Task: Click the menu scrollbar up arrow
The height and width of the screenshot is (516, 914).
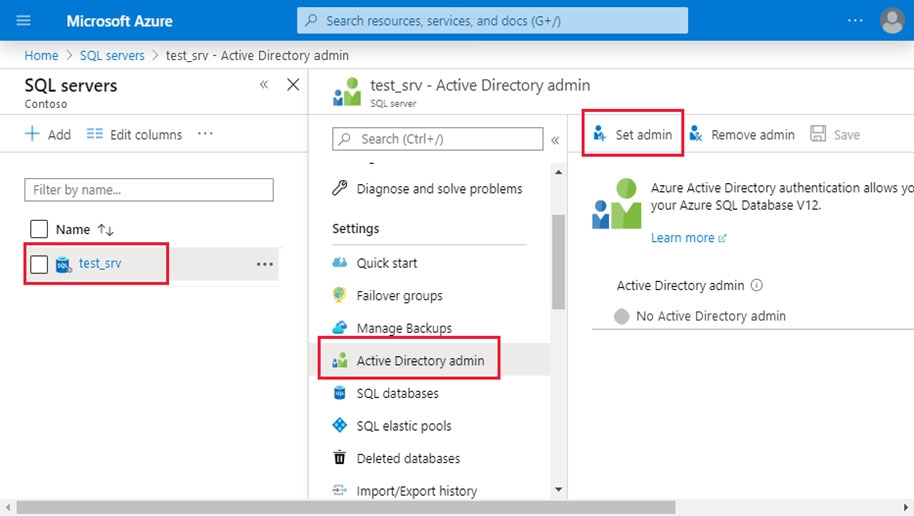Action: (x=558, y=173)
